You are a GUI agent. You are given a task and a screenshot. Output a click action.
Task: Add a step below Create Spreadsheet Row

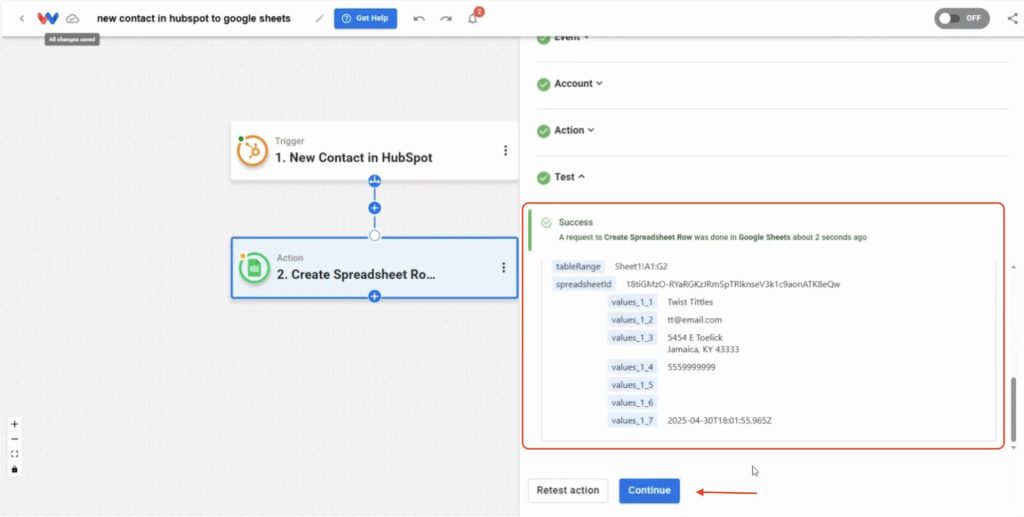point(374,296)
